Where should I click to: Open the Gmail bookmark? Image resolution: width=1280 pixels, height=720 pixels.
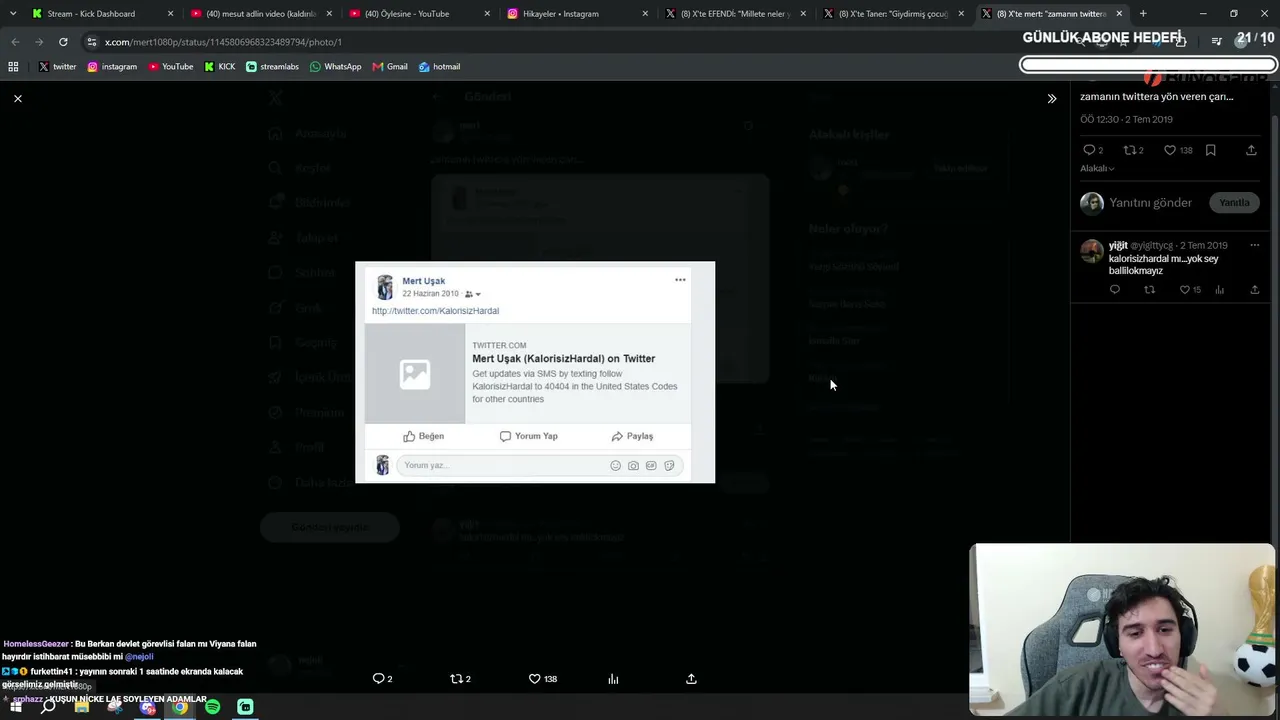click(x=390, y=67)
